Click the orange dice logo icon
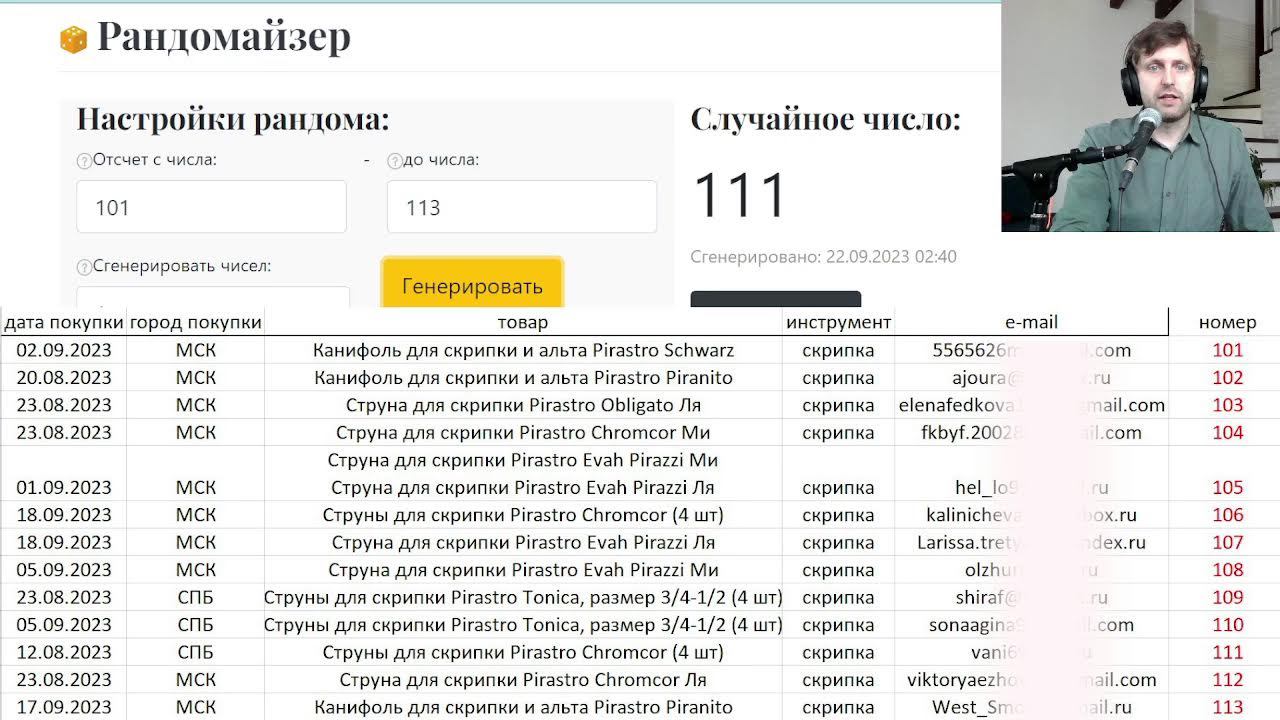The image size is (1280, 720). click(73, 39)
